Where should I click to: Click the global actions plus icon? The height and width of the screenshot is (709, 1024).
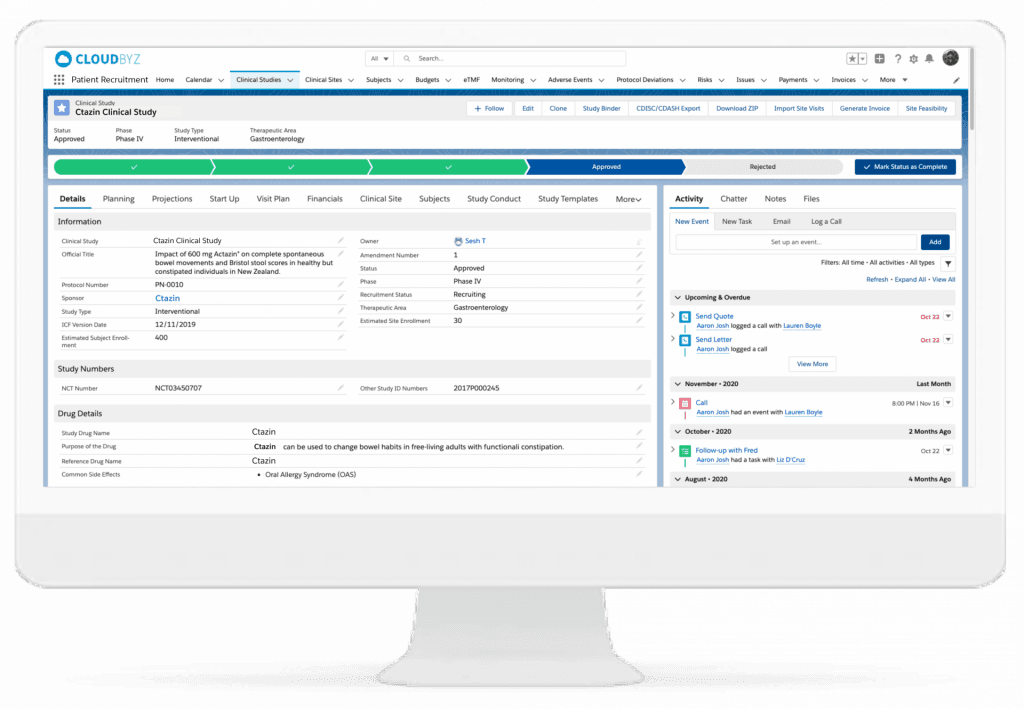point(880,59)
